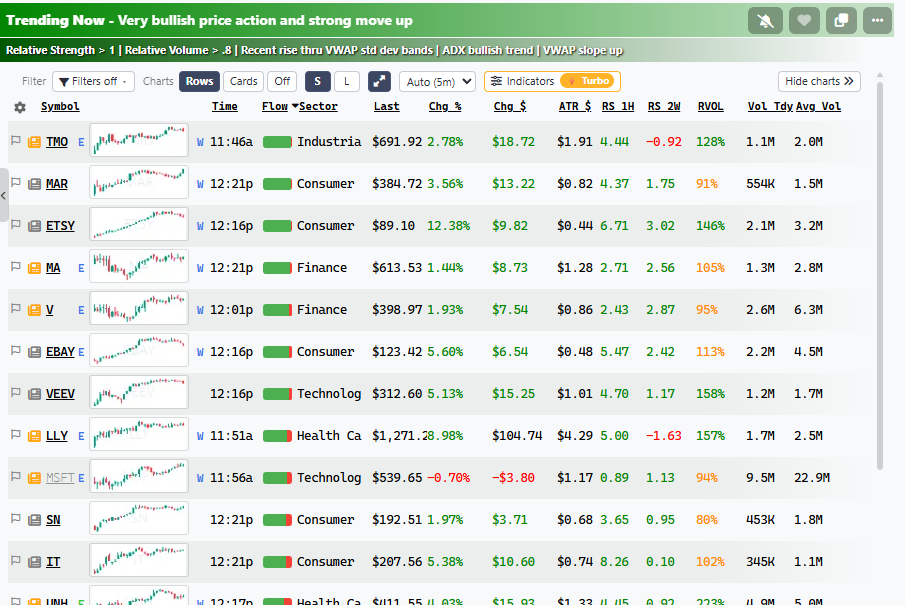The height and width of the screenshot is (605, 905).
Task: Open the news icon for V
Action: 35,310
